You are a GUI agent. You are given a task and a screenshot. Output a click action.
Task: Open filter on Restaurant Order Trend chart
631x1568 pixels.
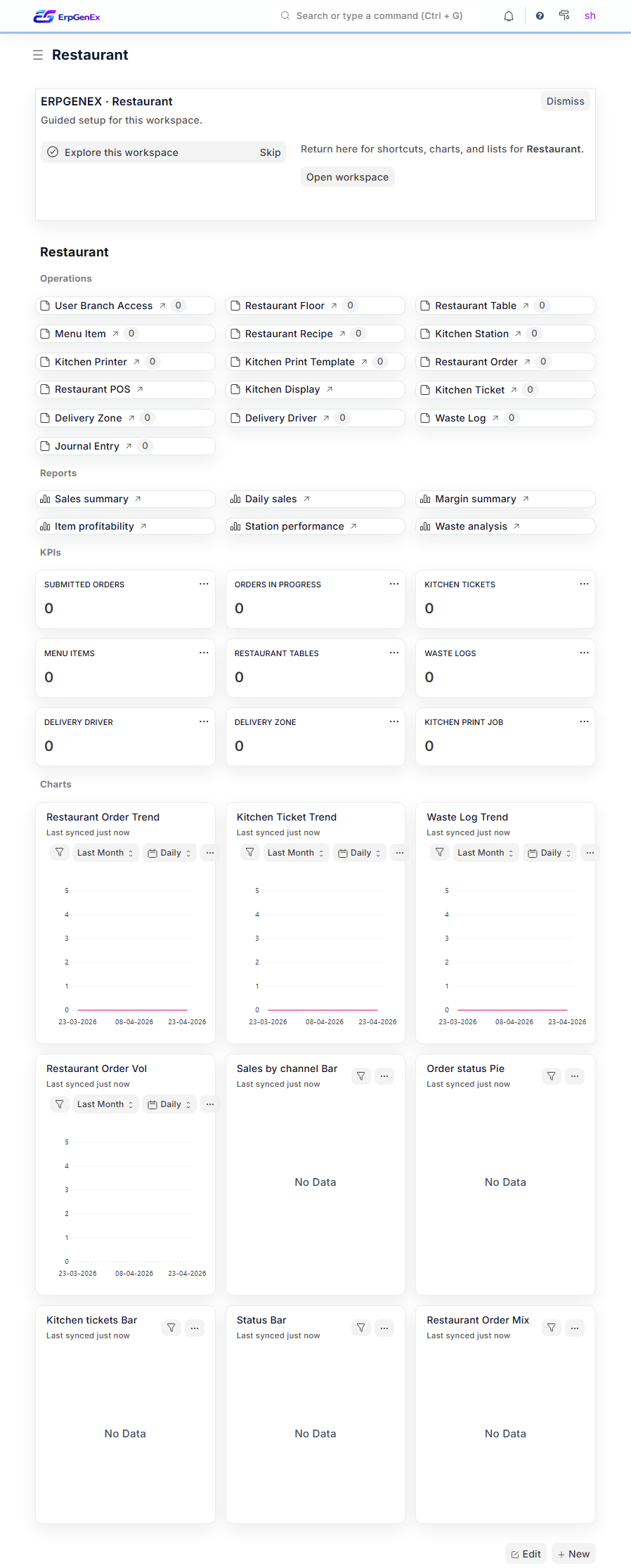click(60, 852)
